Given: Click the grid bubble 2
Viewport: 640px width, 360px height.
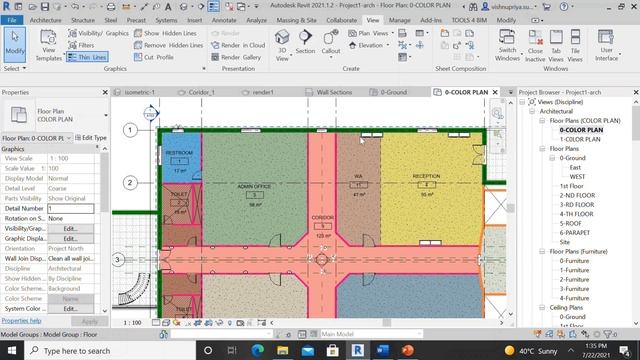Looking at the screenshot, I should click(x=130, y=182).
